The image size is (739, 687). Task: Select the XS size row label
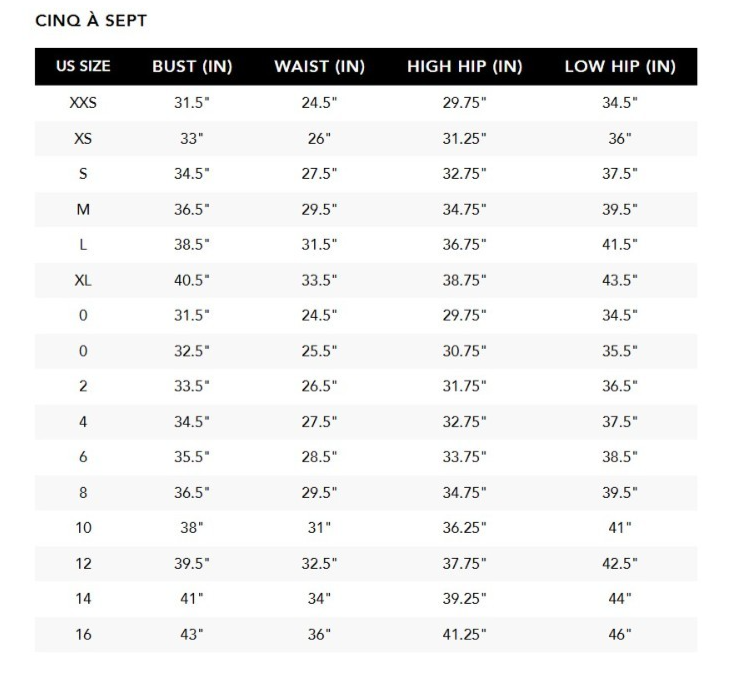click(x=83, y=139)
